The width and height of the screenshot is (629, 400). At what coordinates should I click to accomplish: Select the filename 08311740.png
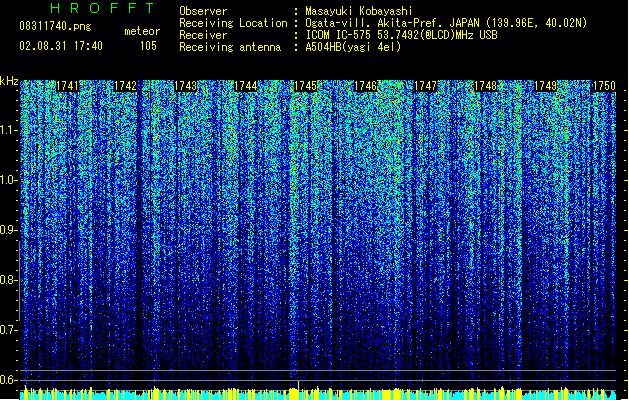[55, 26]
